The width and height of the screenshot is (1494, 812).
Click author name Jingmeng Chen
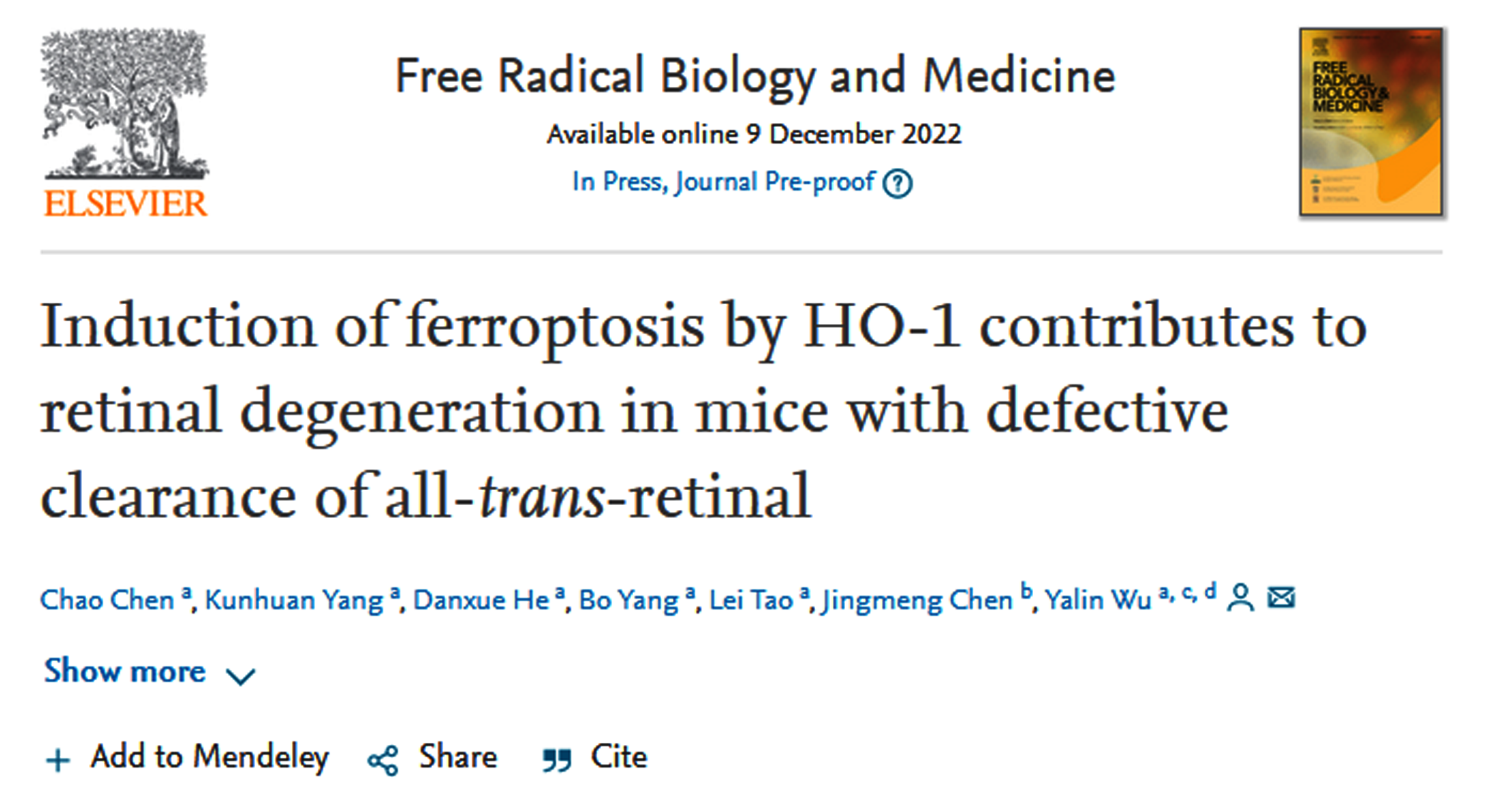917,600
